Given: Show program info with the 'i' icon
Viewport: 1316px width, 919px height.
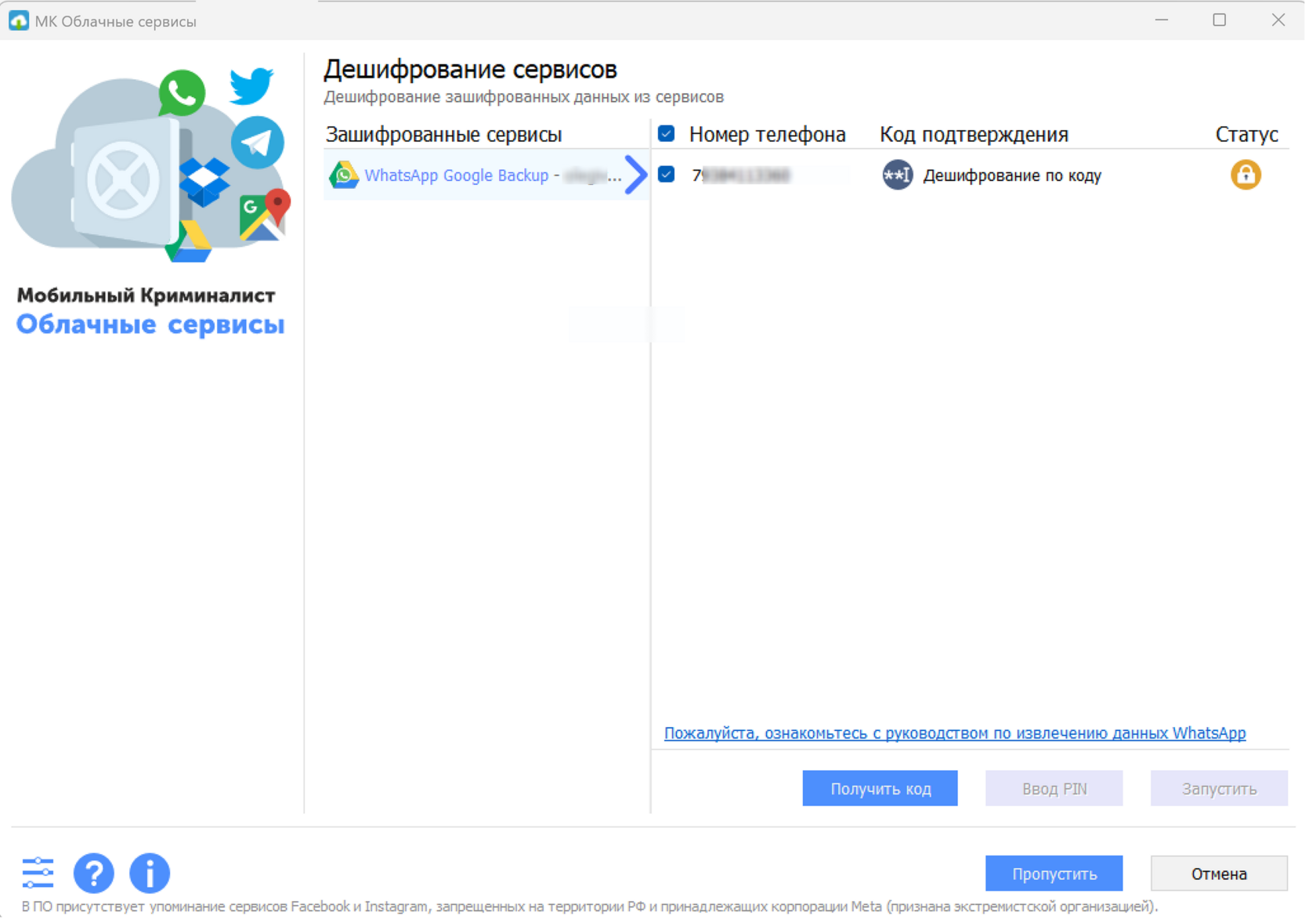Looking at the screenshot, I should tap(150, 873).
